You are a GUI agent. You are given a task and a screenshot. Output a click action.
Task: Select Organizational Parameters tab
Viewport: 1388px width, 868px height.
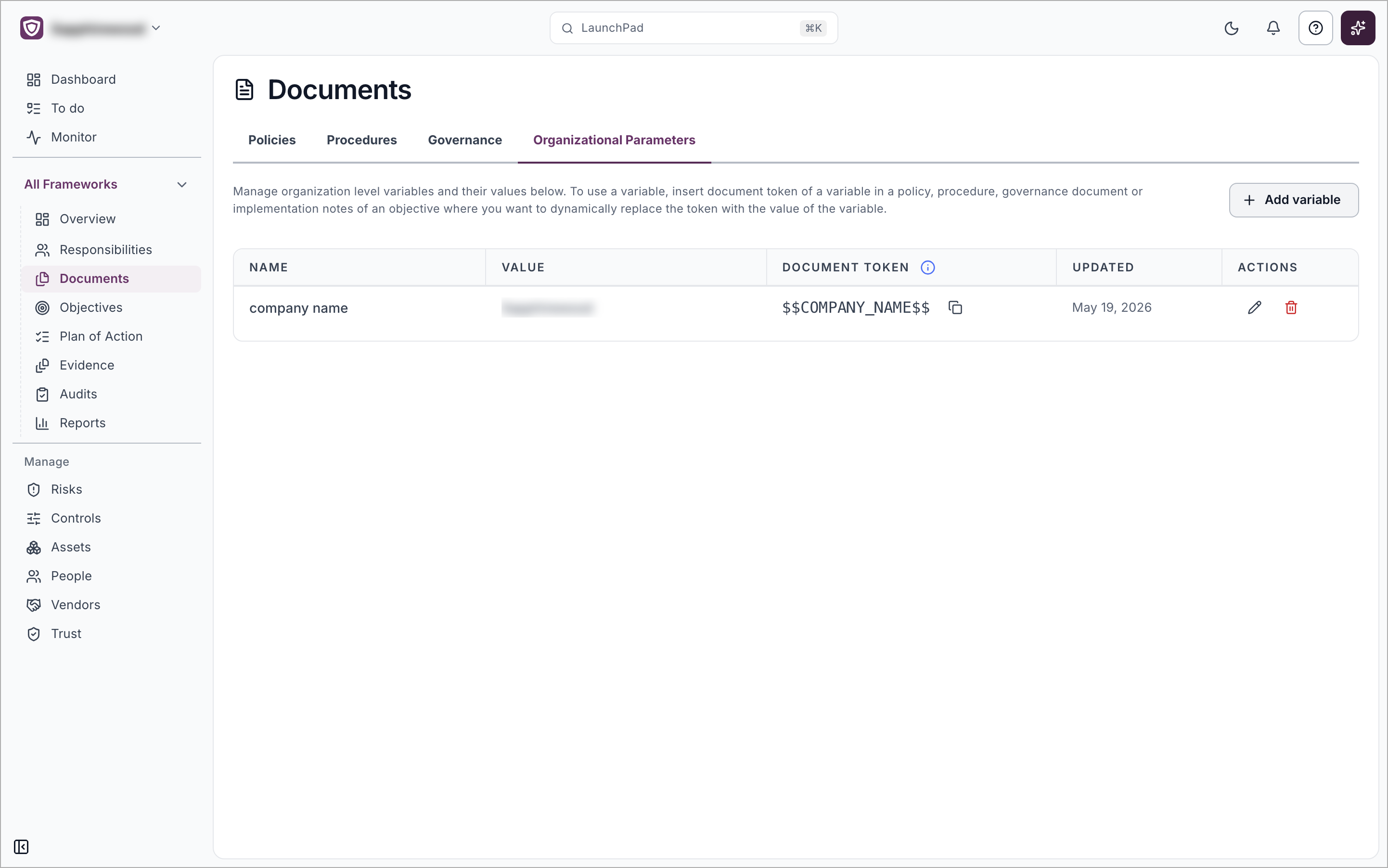click(x=614, y=140)
